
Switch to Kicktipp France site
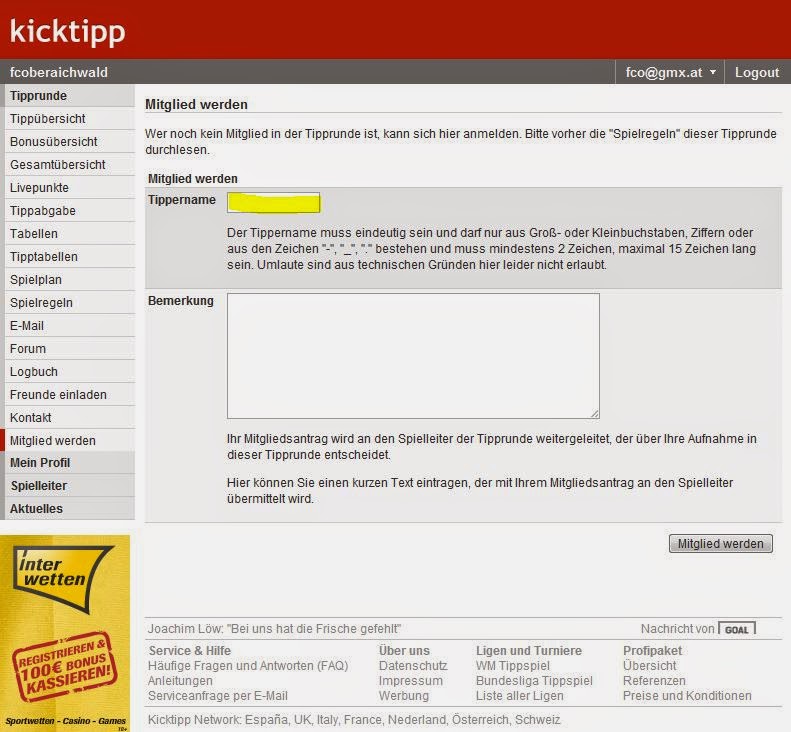[363, 719]
